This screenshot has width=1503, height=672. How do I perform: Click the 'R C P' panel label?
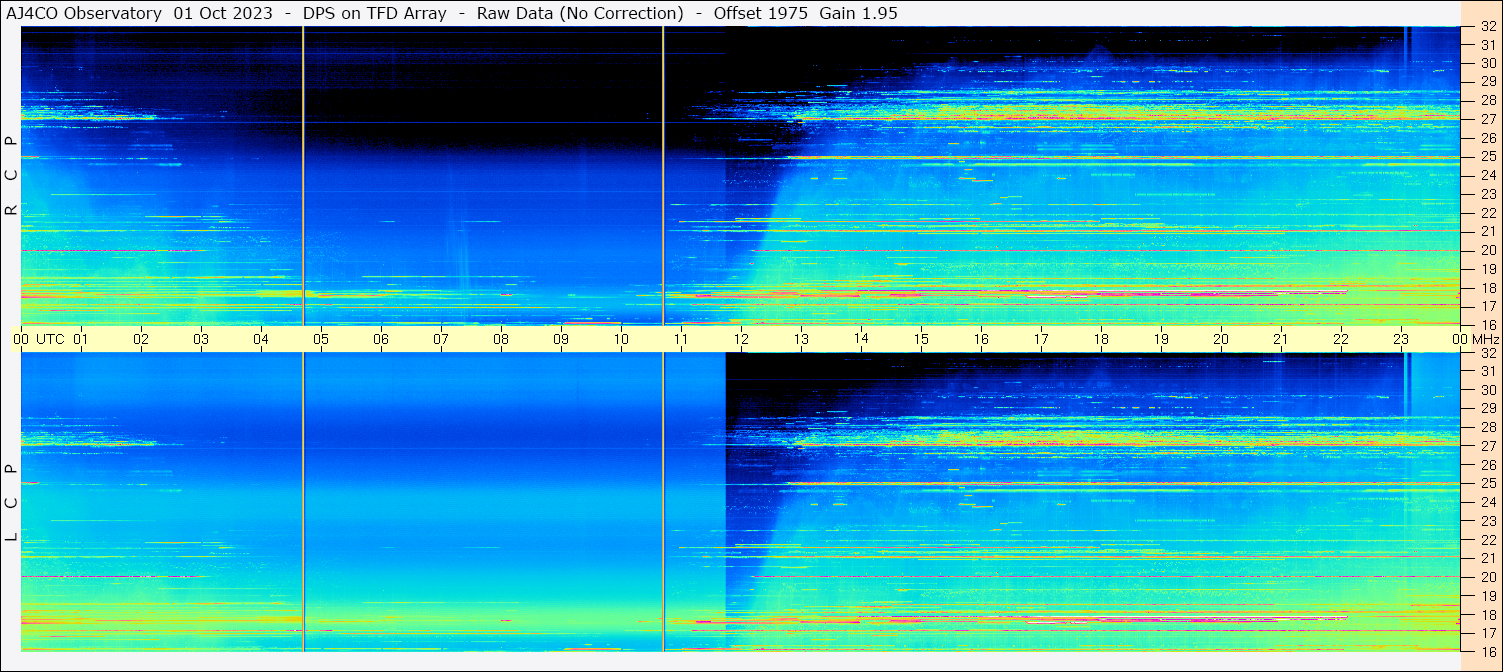pyautogui.click(x=11, y=176)
